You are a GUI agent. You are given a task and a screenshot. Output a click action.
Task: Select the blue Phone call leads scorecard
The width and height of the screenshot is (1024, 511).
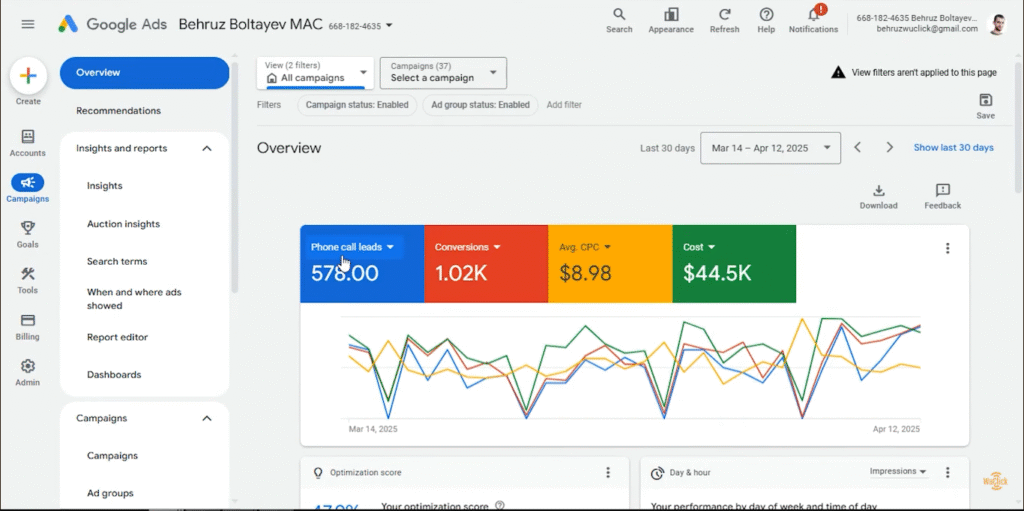coord(362,264)
